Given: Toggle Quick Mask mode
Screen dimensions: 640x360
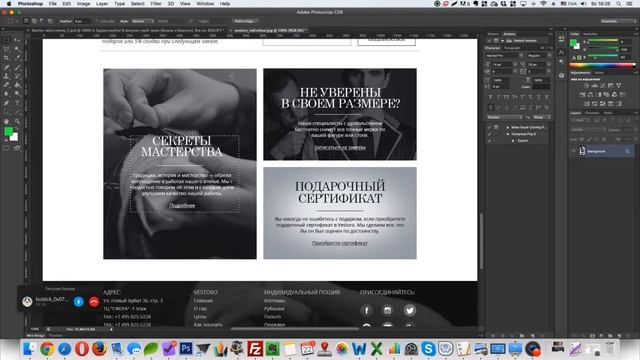Looking at the screenshot, I should [7, 148].
